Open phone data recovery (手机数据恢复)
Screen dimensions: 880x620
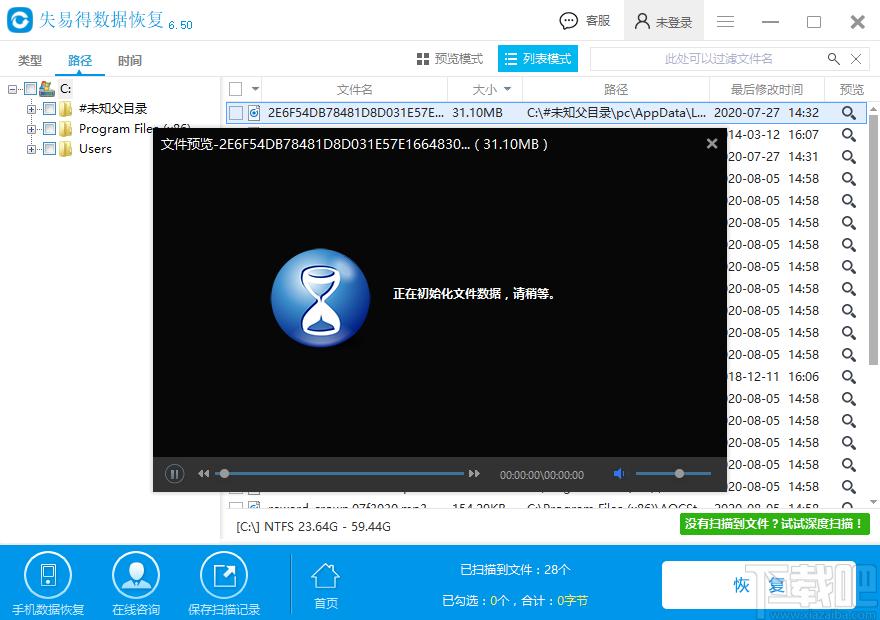coord(48,584)
